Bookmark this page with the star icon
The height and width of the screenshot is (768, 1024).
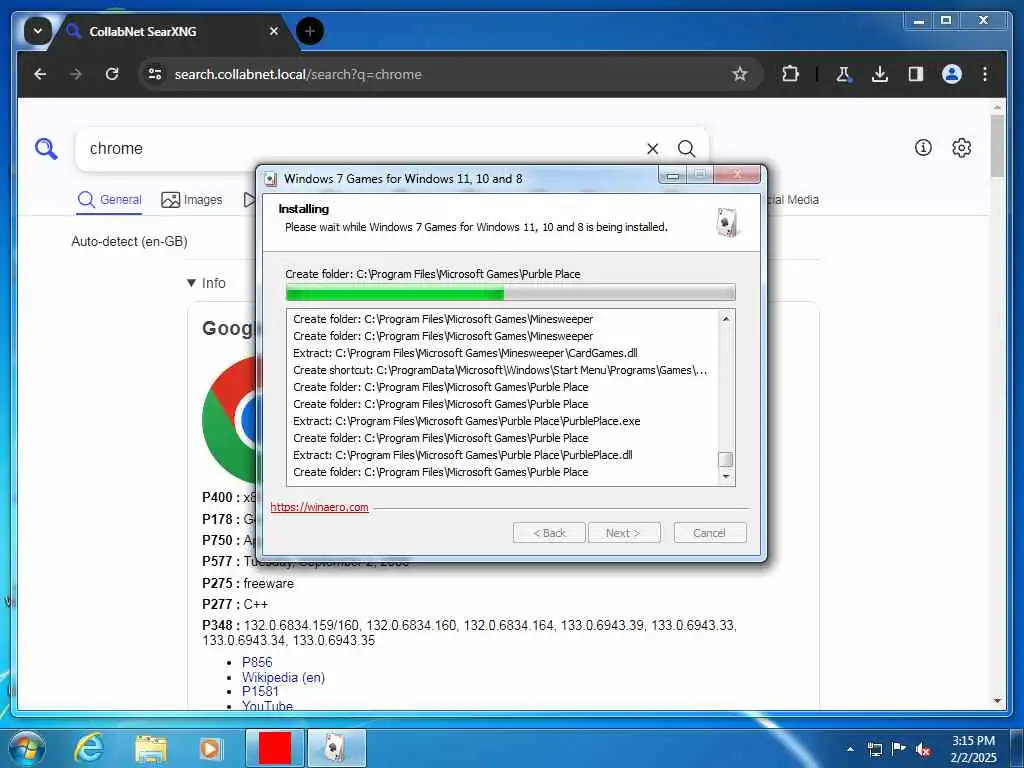pos(739,74)
